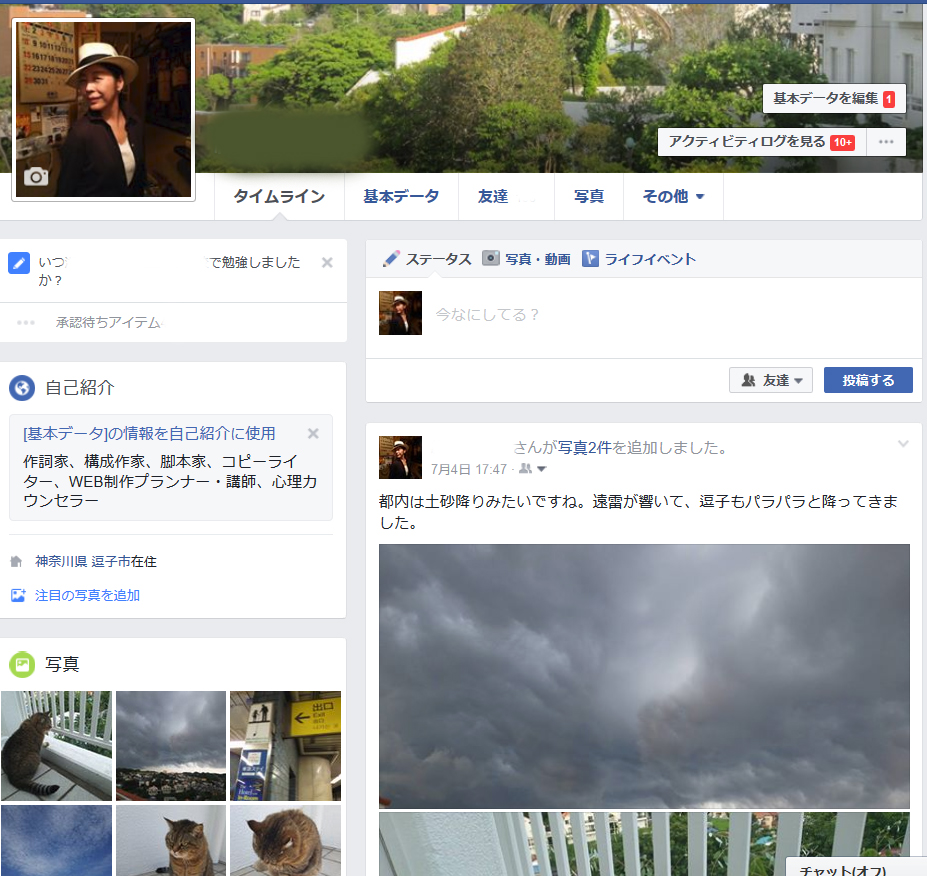The height and width of the screenshot is (876, 927).
Task: Open the blue sky photo thumbnail
Action: pos(56,841)
